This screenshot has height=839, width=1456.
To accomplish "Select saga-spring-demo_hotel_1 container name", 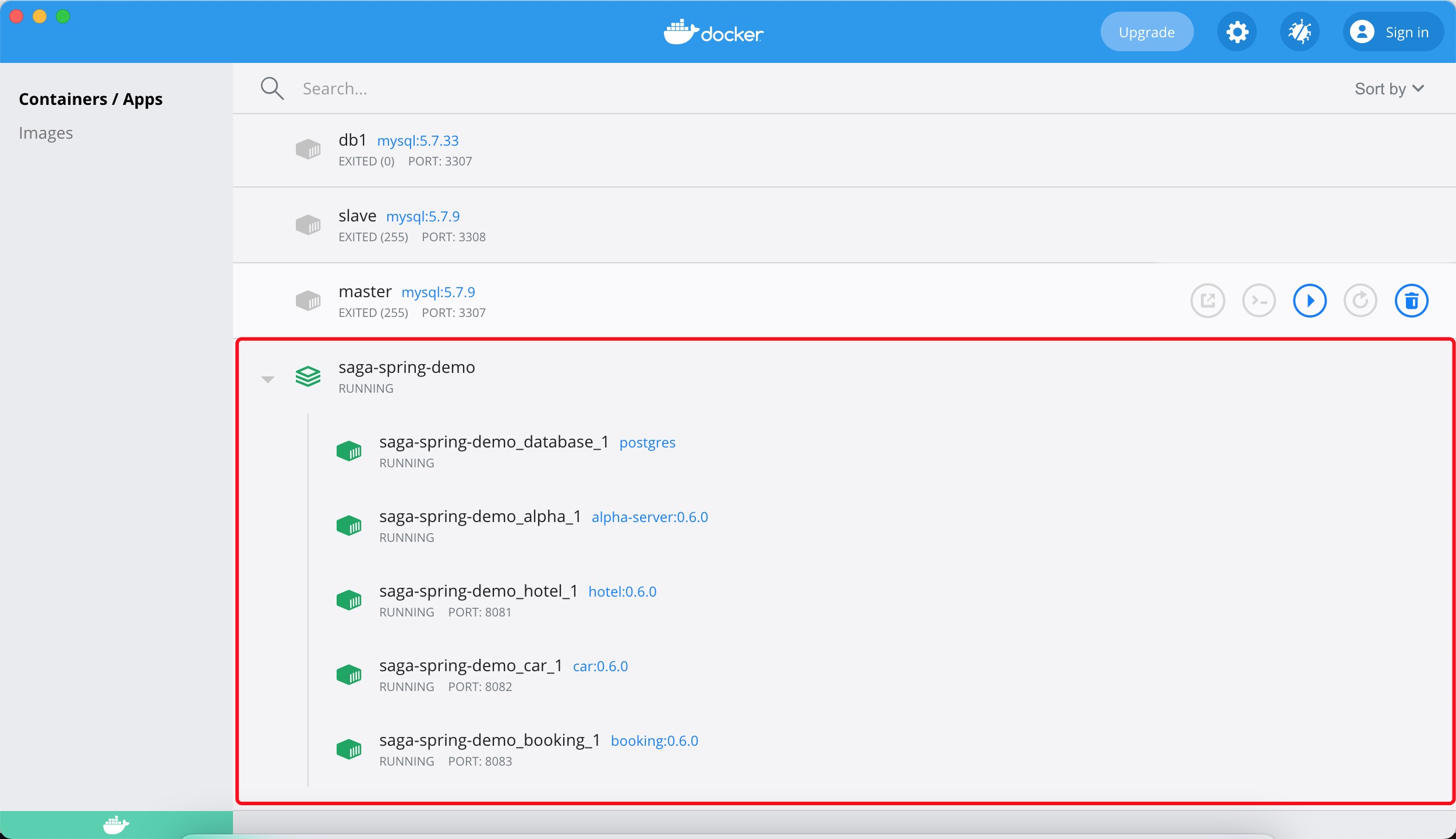I will point(478,591).
